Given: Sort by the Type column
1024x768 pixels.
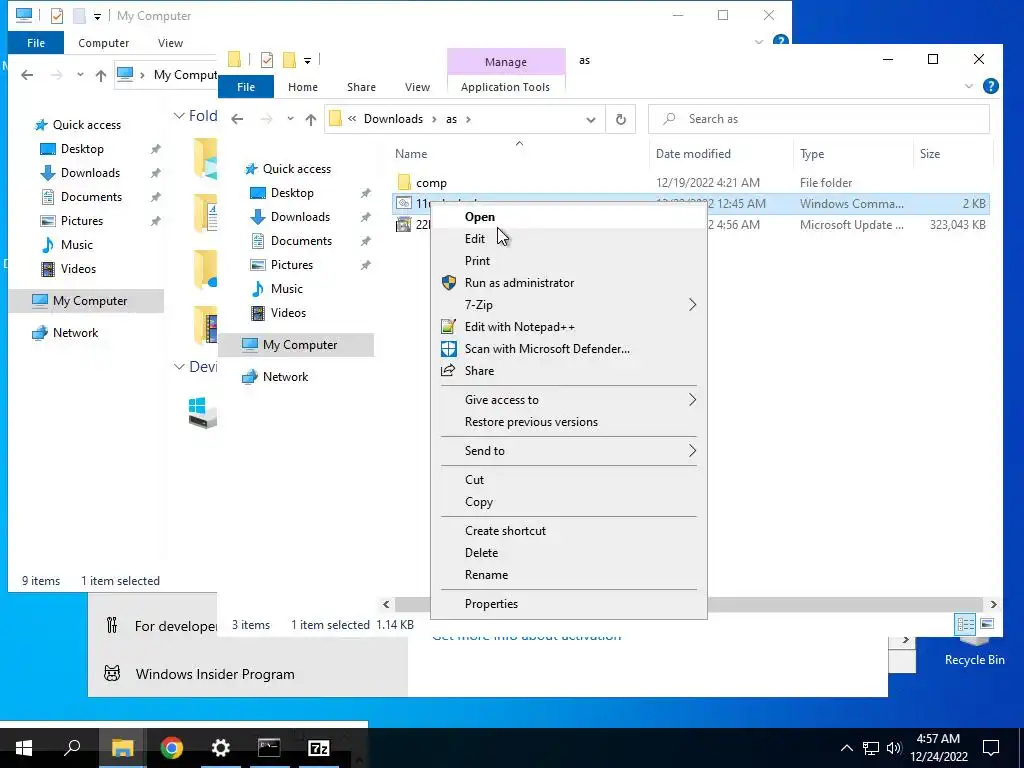Looking at the screenshot, I should [x=854, y=154].
